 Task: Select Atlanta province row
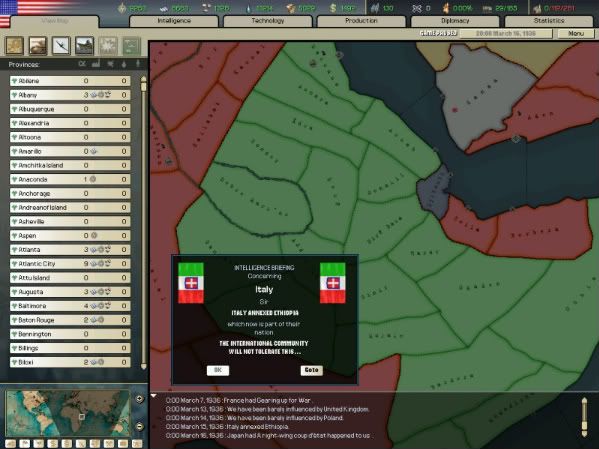click(70, 250)
